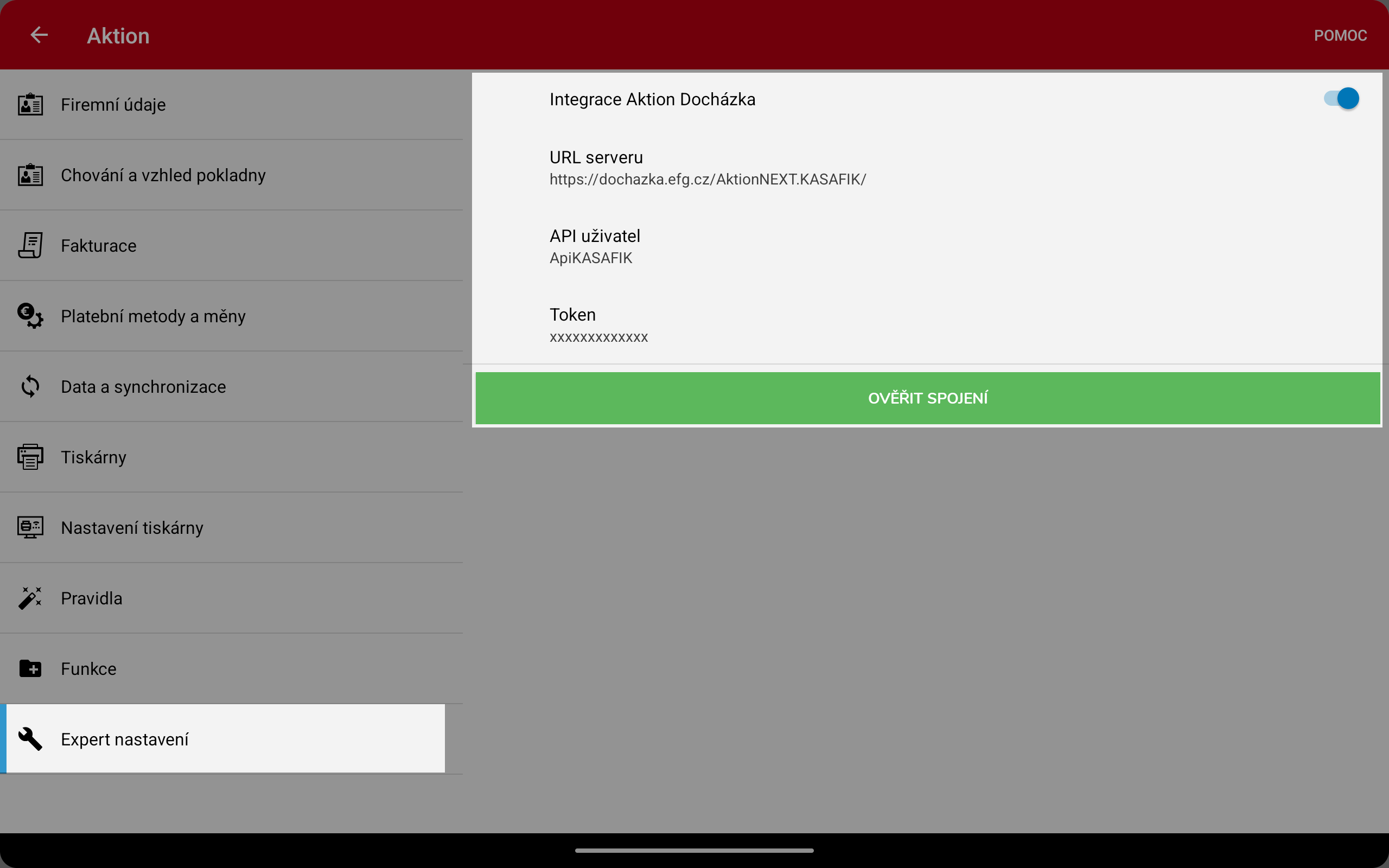This screenshot has height=868, width=1389.
Task: Toggle Integrace Aktion Docházka switch
Action: point(1341,99)
